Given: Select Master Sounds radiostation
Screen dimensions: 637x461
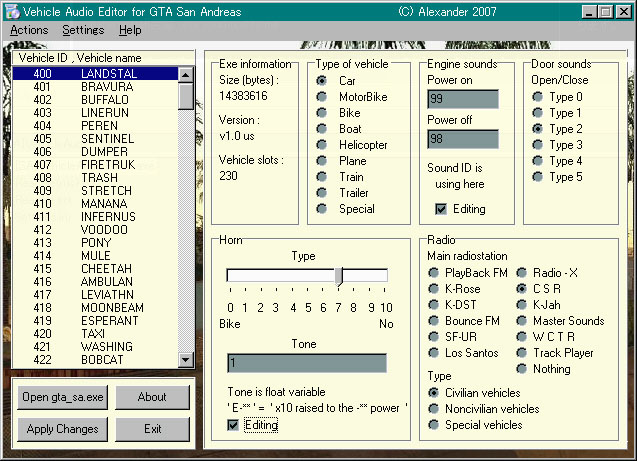Looking at the screenshot, I should (522, 321).
